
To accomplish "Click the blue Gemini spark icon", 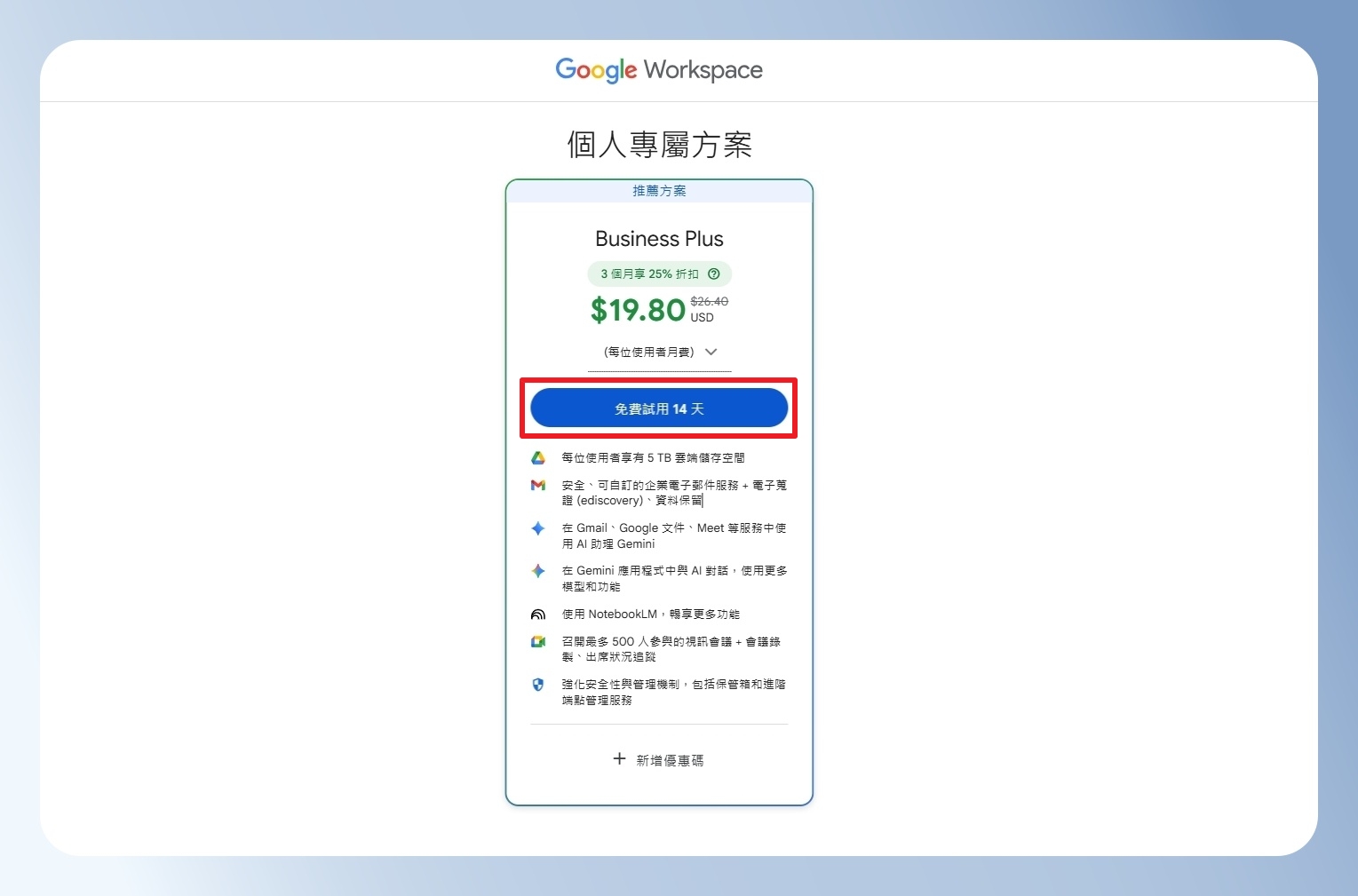I will pyautogui.click(x=538, y=528).
